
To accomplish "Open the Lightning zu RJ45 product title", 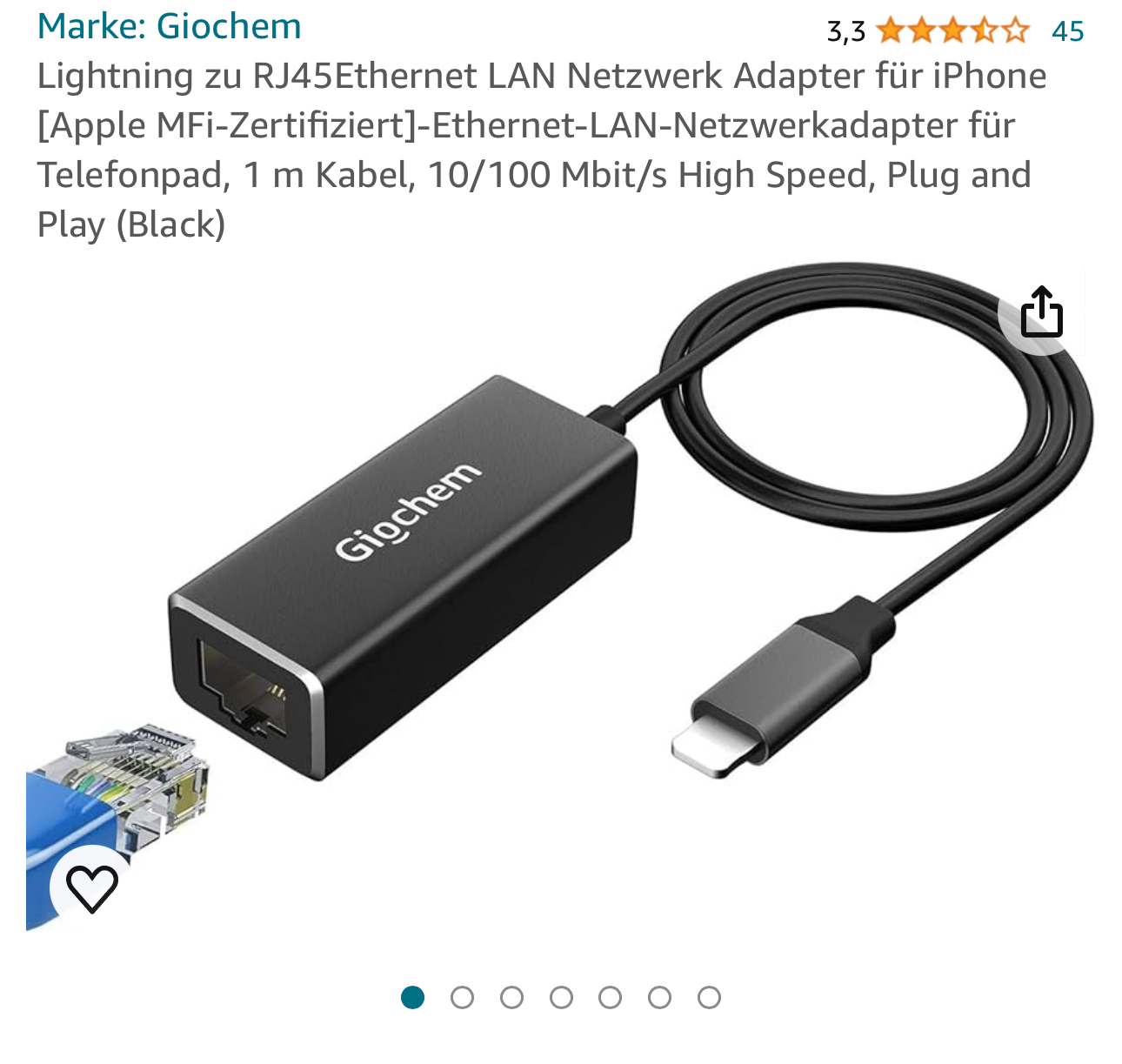I will pos(542,150).
